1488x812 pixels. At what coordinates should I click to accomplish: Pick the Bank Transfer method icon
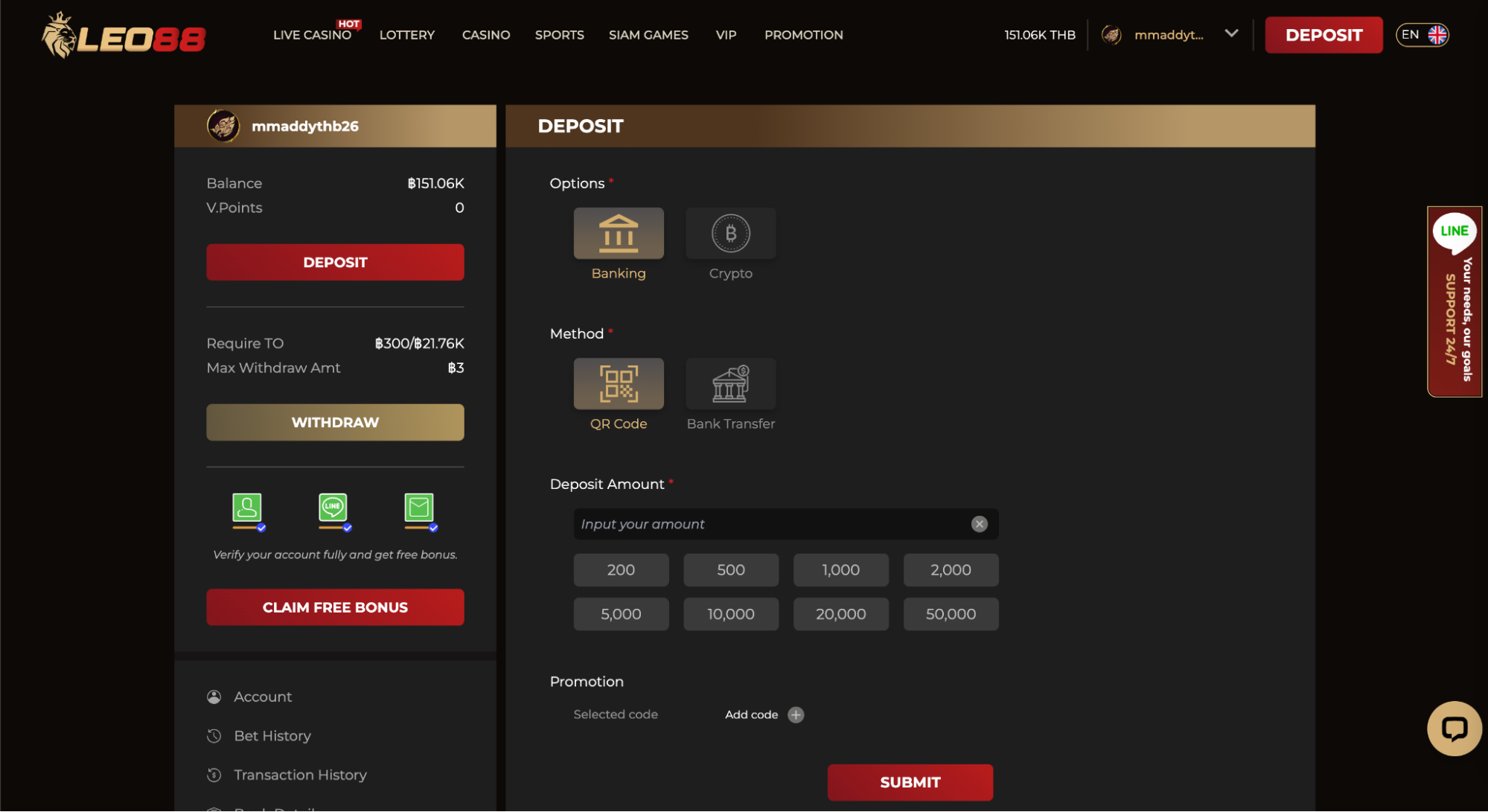pos(730,384)
